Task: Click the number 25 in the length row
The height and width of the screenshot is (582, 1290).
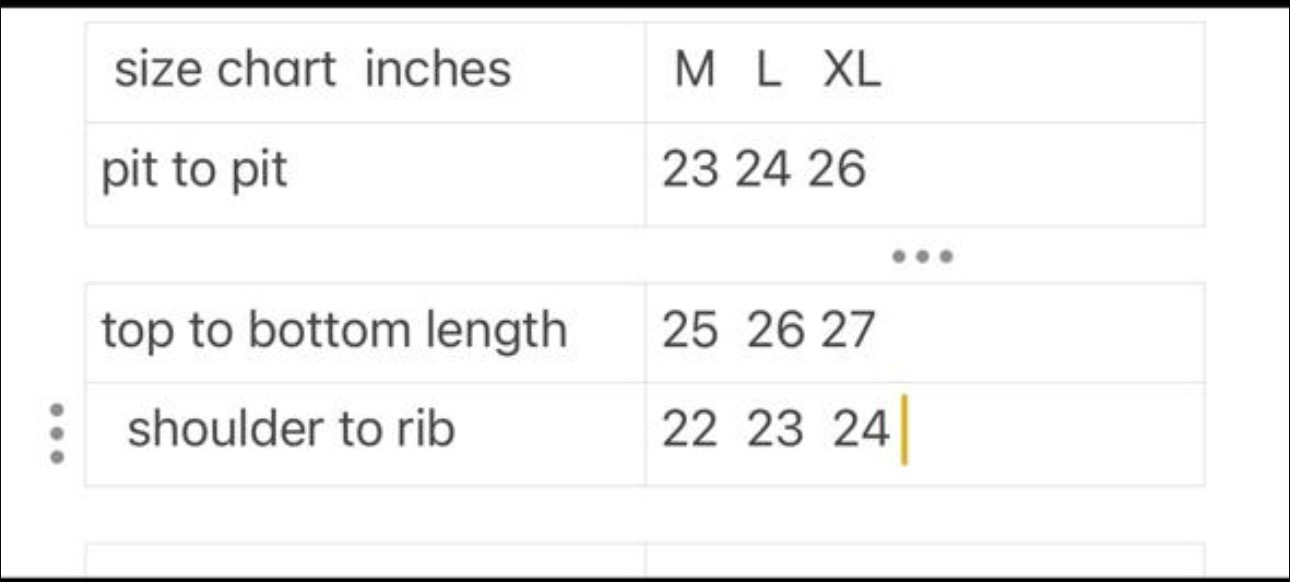Action: click(x=689, y=331)
